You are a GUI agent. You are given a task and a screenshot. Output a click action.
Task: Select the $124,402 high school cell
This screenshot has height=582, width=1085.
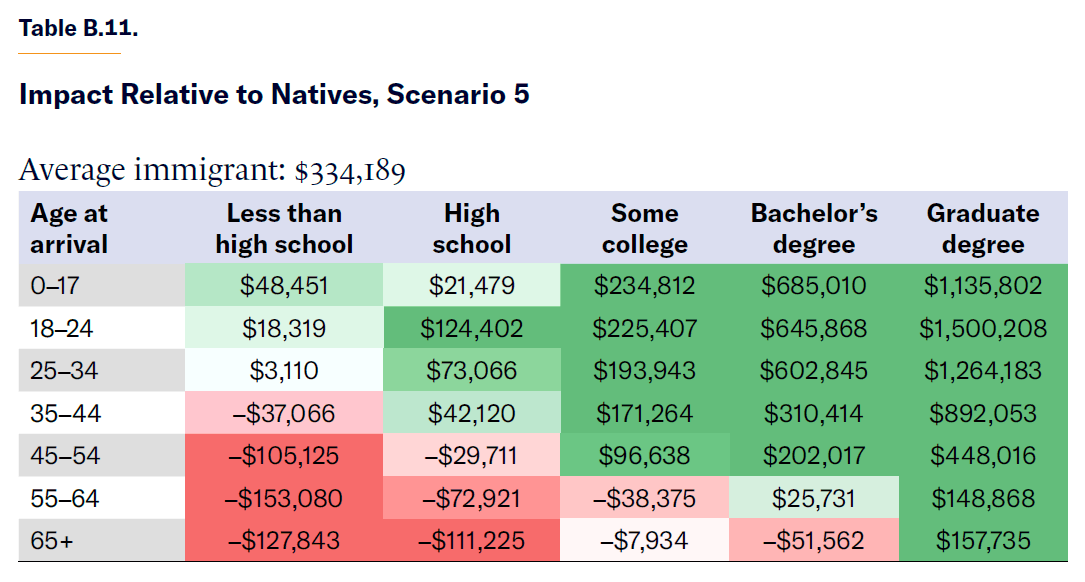click(x=471, y=328)
